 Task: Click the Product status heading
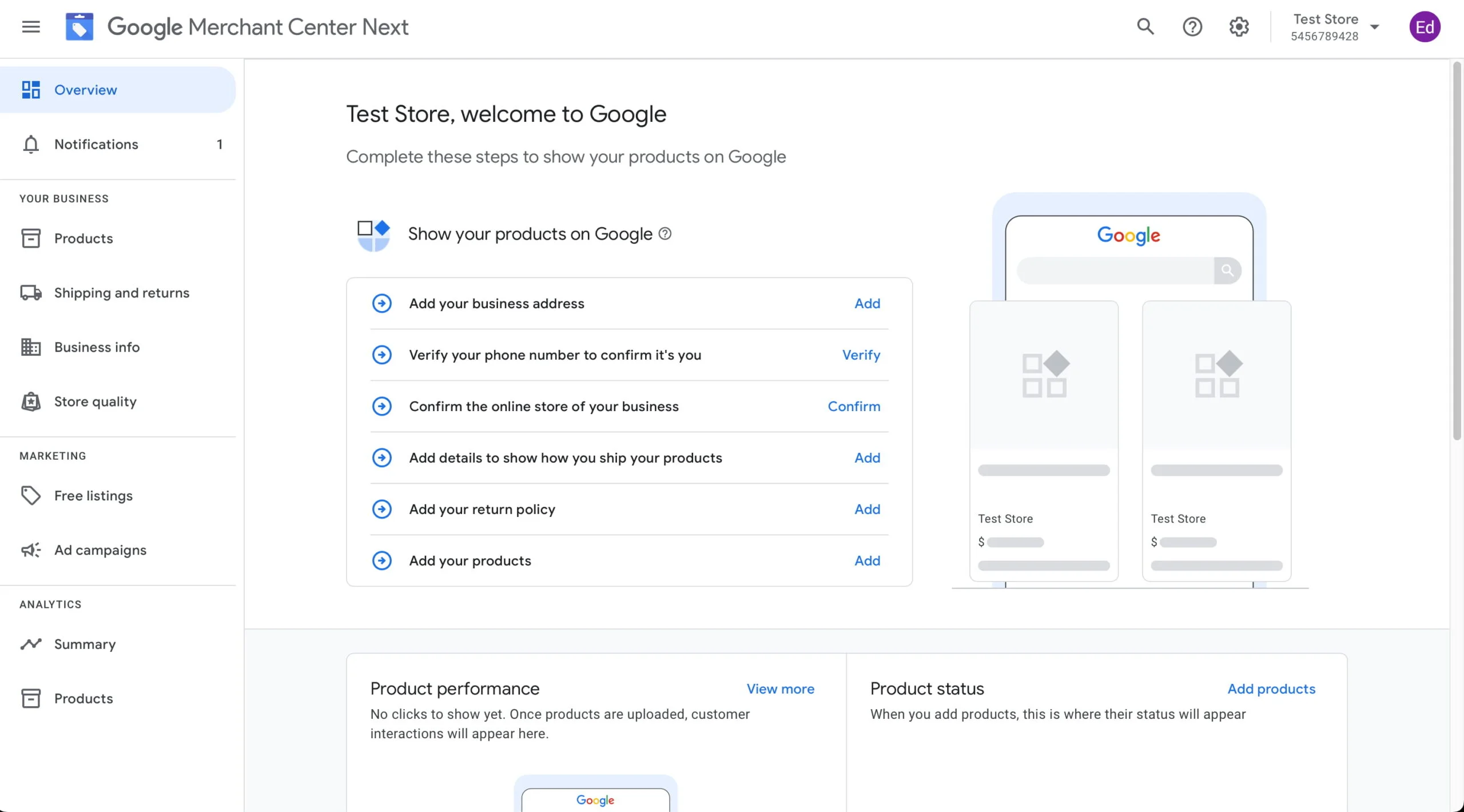(927, 688)
